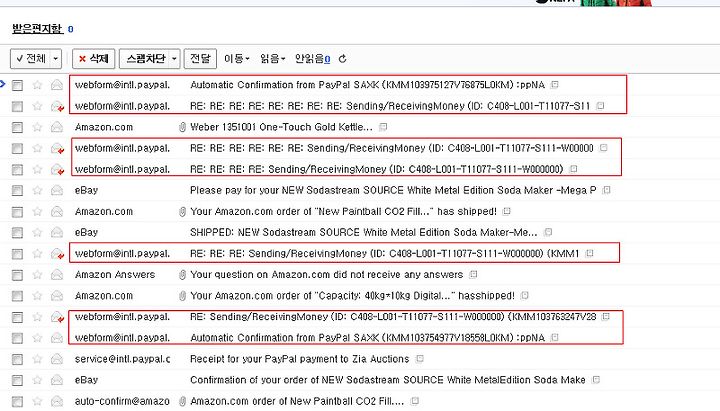Image resolution: width=720 pixels, height=411 pixels.
Task: Click attachment clip on Amazon Answers email
Action: (x=182, y=275)
